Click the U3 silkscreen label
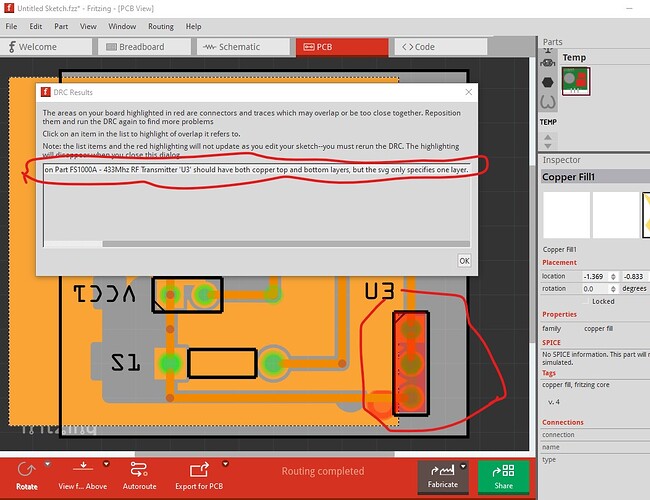Viewport: 650px width, 500px height. tap(379, 291)
